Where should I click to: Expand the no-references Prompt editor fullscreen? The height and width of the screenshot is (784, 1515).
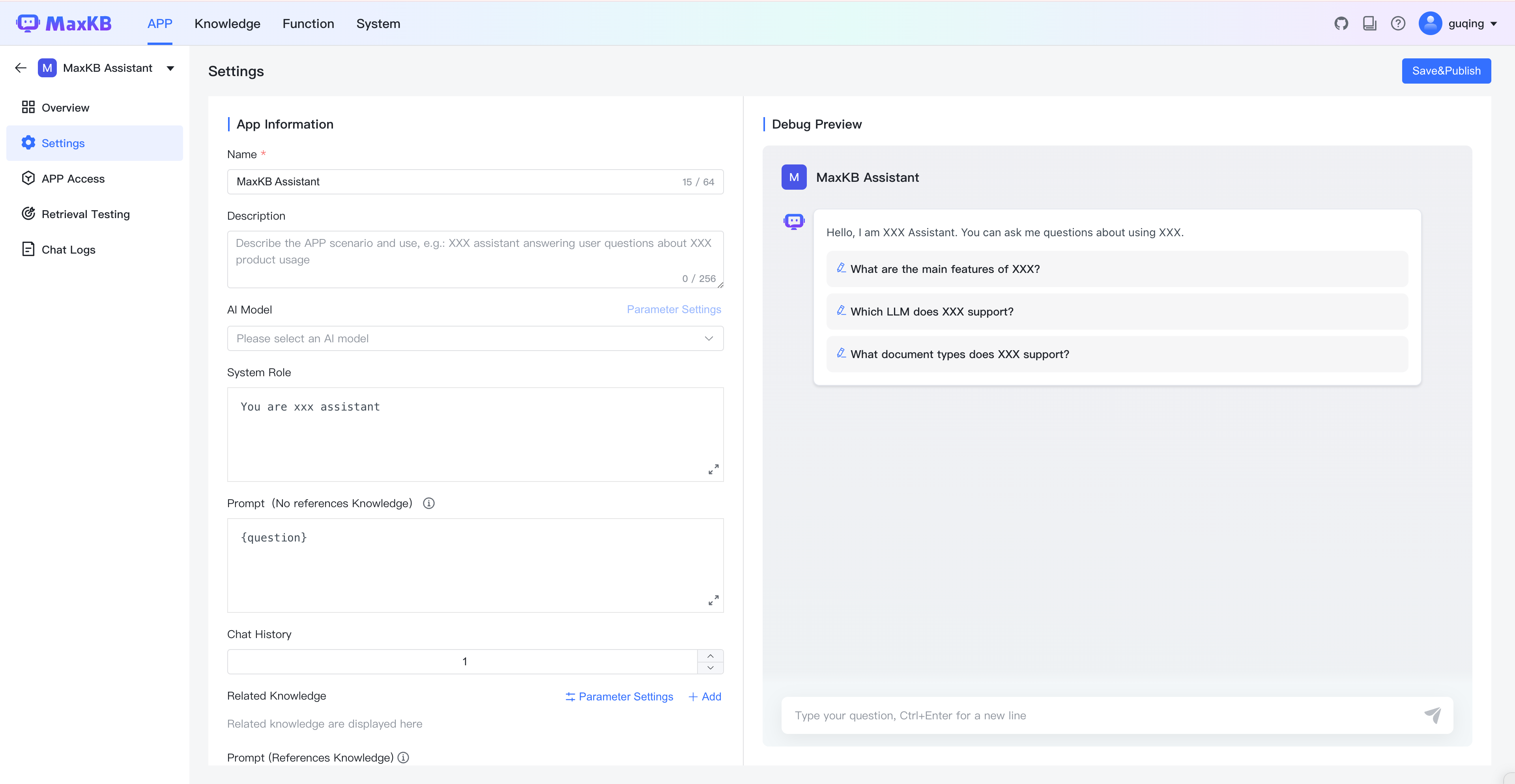[x=713, y=600]
